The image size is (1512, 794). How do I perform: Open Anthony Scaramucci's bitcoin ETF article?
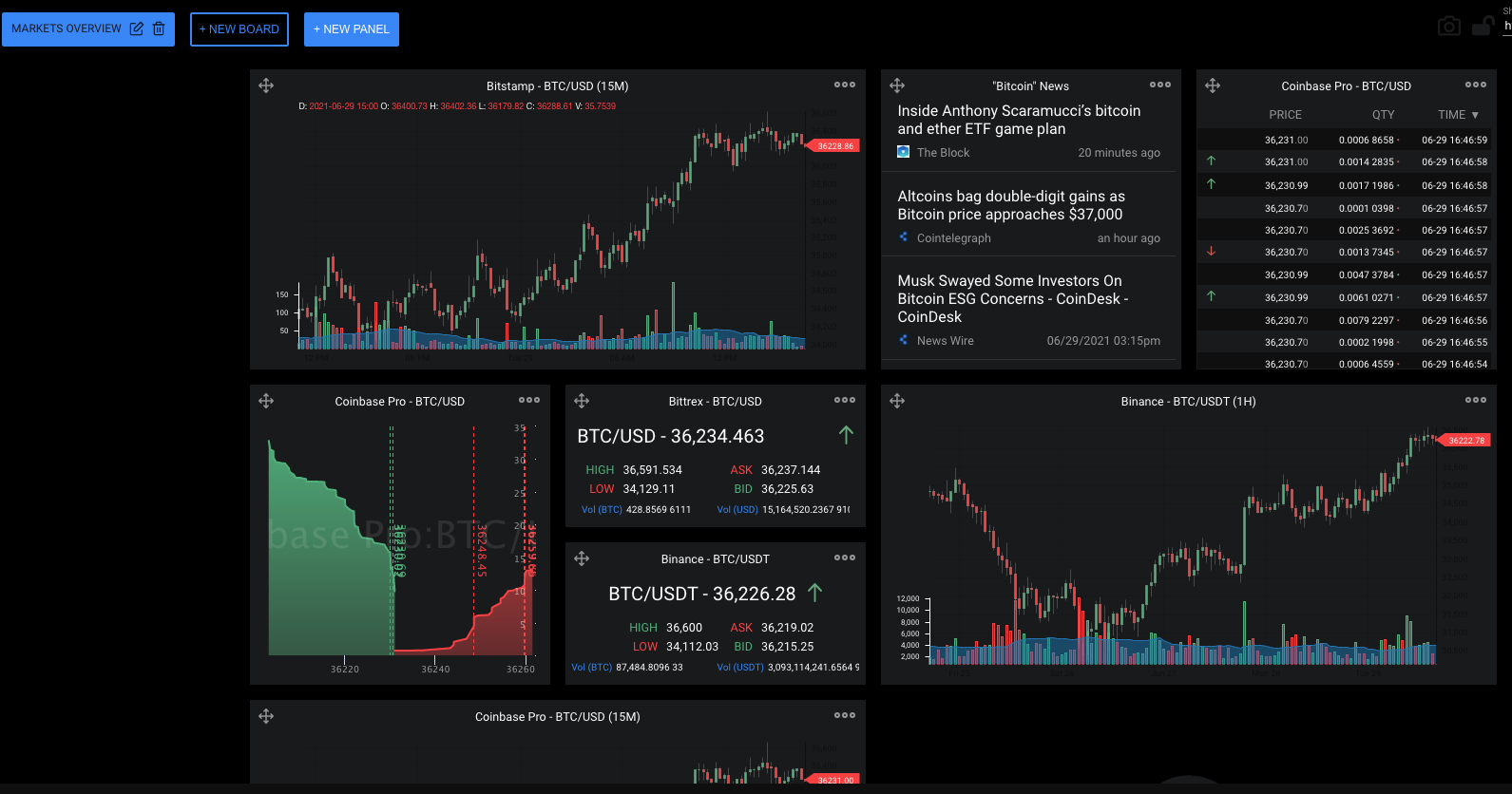click(1019, 120)
